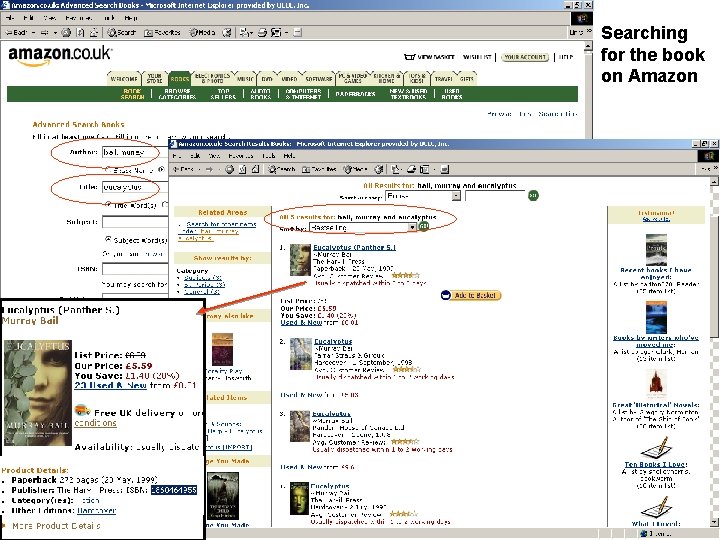720x540 pixels.
Task: Select Top Sellers in the green Books bar
Action: click(223, 94)
